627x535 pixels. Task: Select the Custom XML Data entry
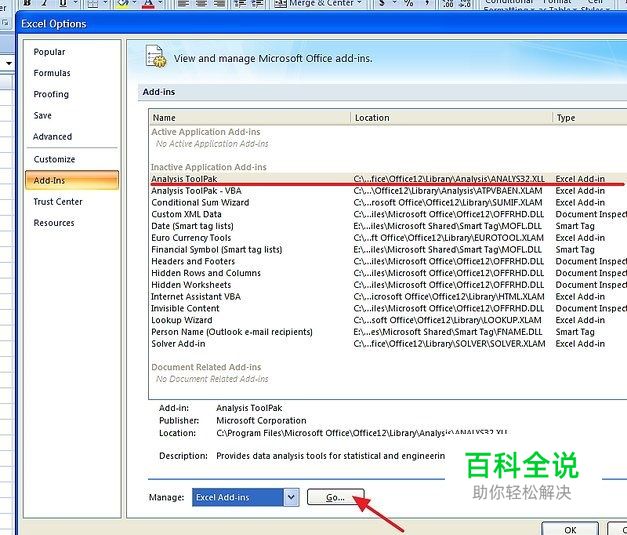point(388,214)
